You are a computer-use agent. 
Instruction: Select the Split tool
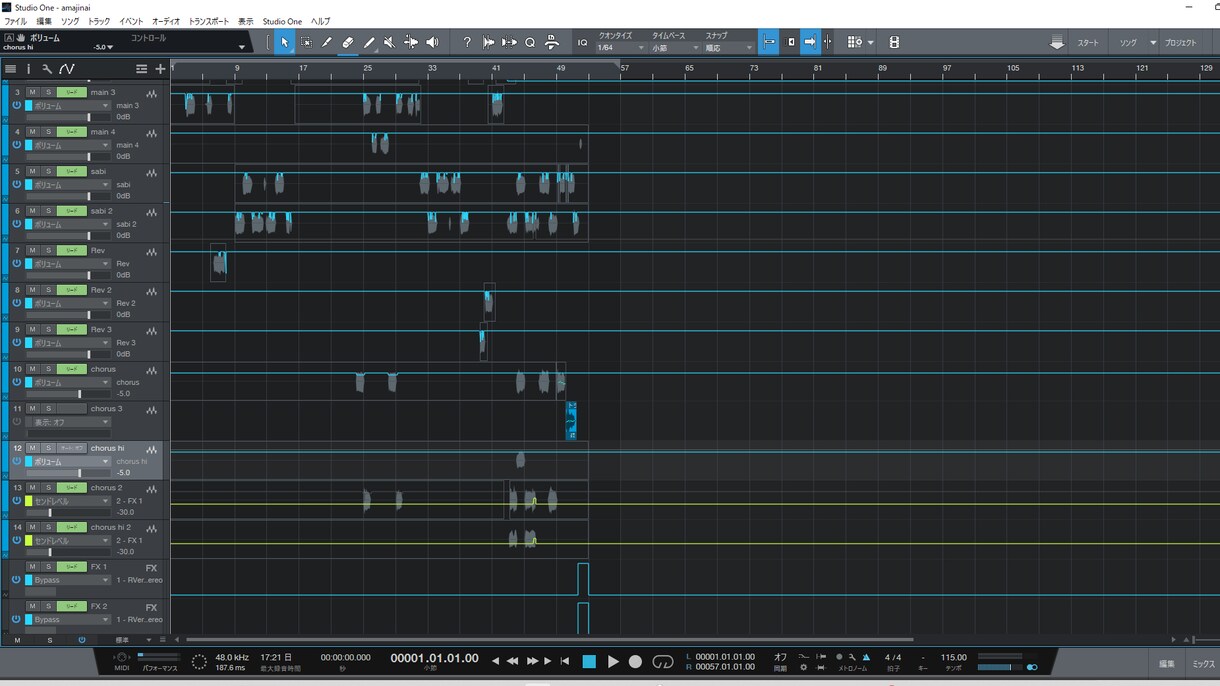point(327,42)
